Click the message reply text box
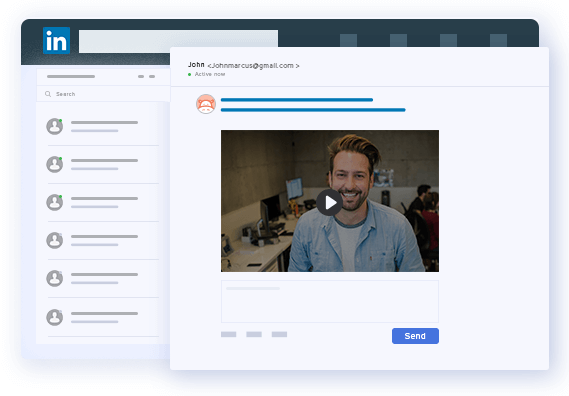Screen dimensions: 569x396 click(330, 301)
